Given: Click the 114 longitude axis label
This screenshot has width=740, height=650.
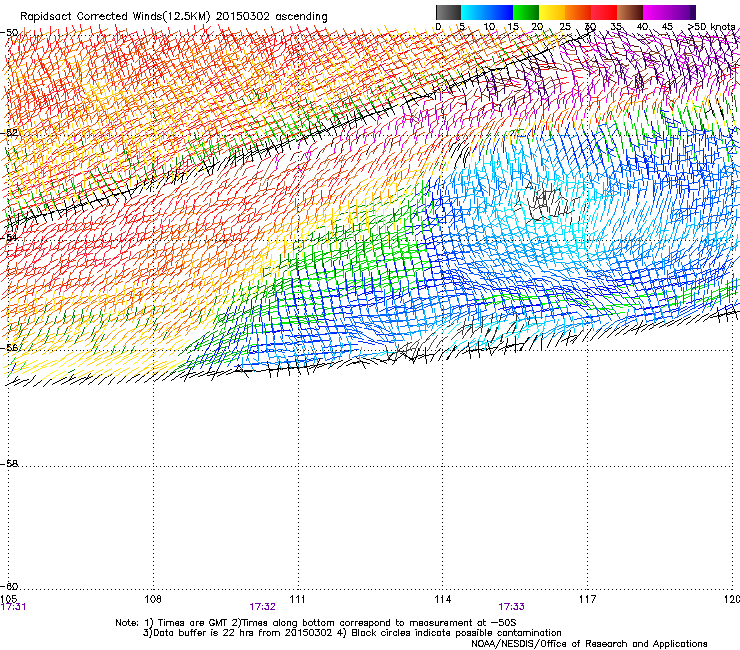Looking at the screenshot, I should (x=442, y=599).
